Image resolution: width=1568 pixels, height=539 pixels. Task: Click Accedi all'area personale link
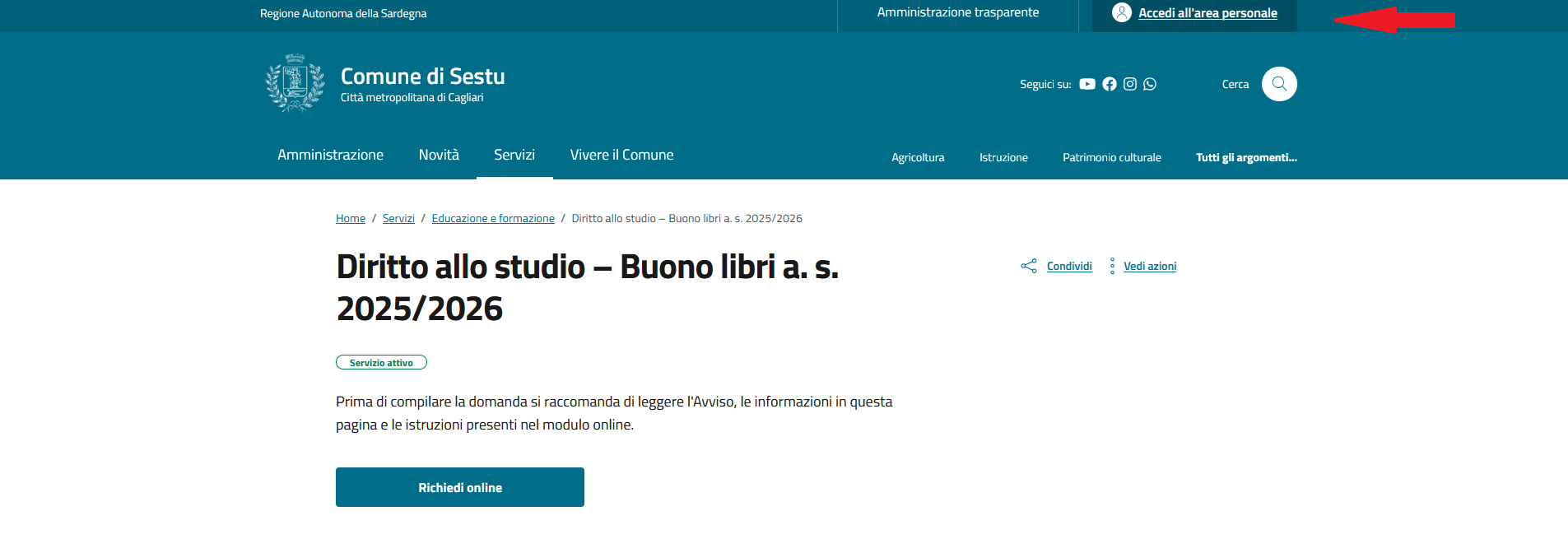pyautogui.click(x=1207, y=13)
